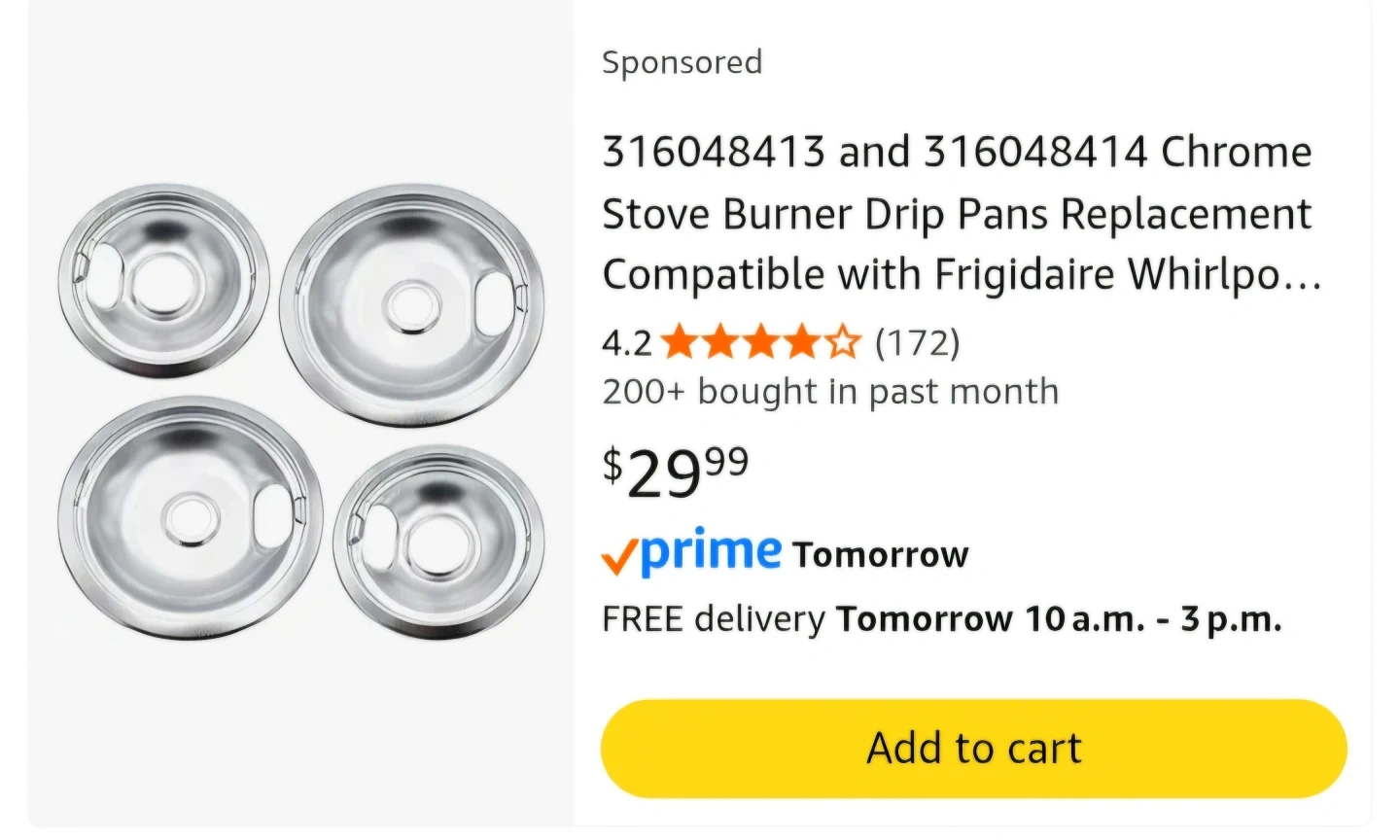Click the blue prime wordmark
The height and width of the screenshot is (840, 1400).
tap(712, 552)
